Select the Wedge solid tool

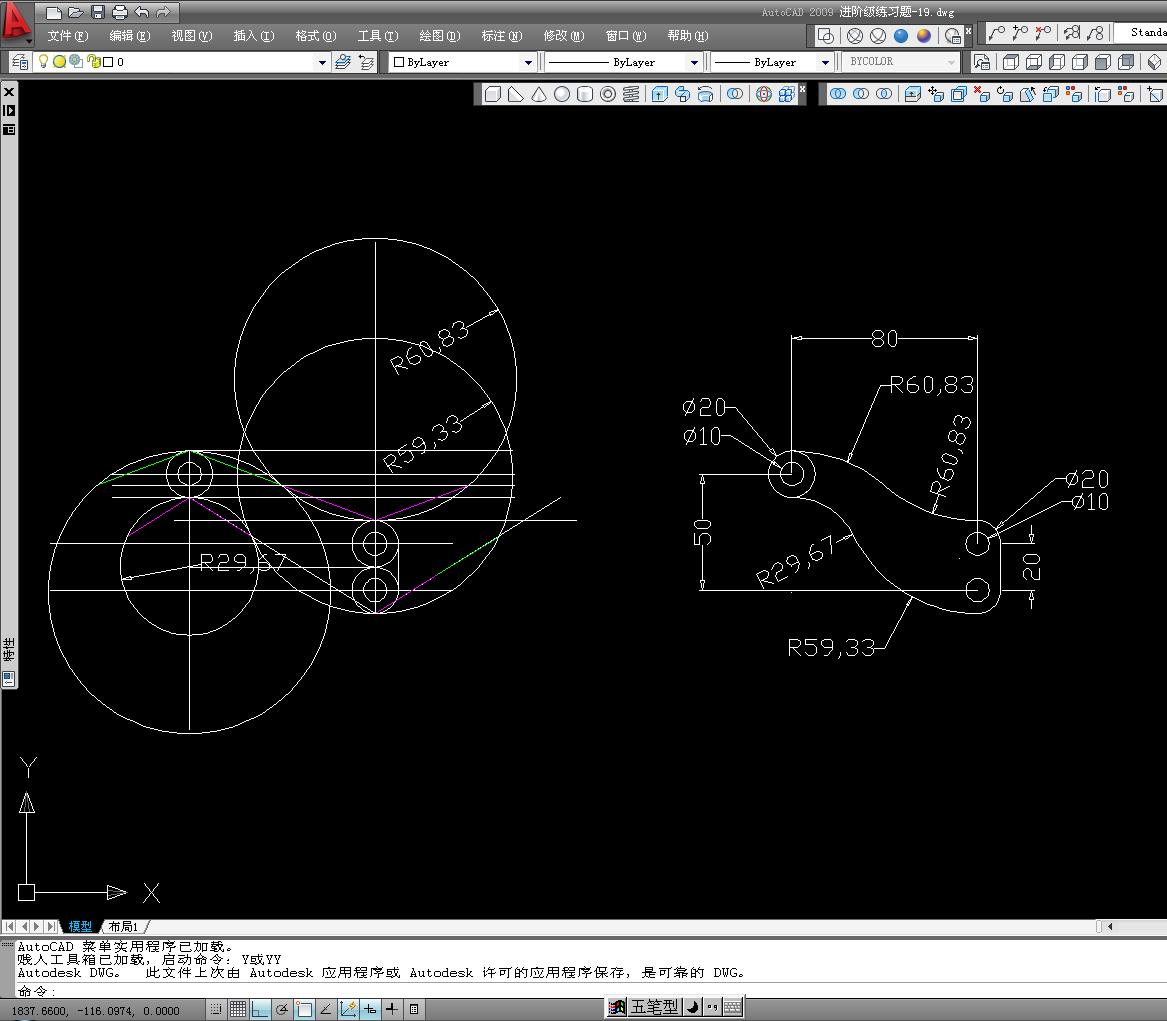point(516,94)
